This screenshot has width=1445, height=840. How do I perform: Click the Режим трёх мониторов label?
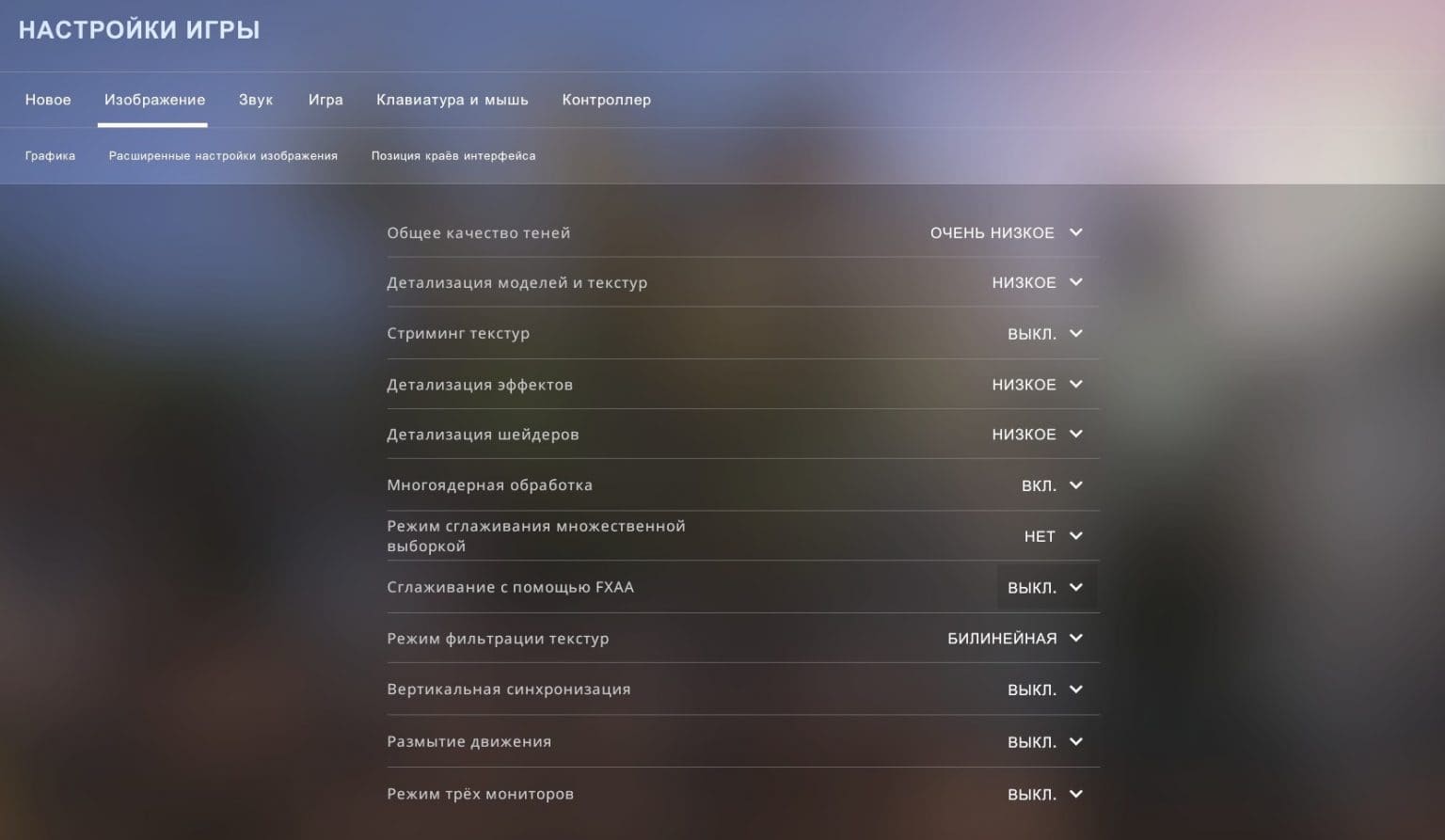(x=481, y=795)
